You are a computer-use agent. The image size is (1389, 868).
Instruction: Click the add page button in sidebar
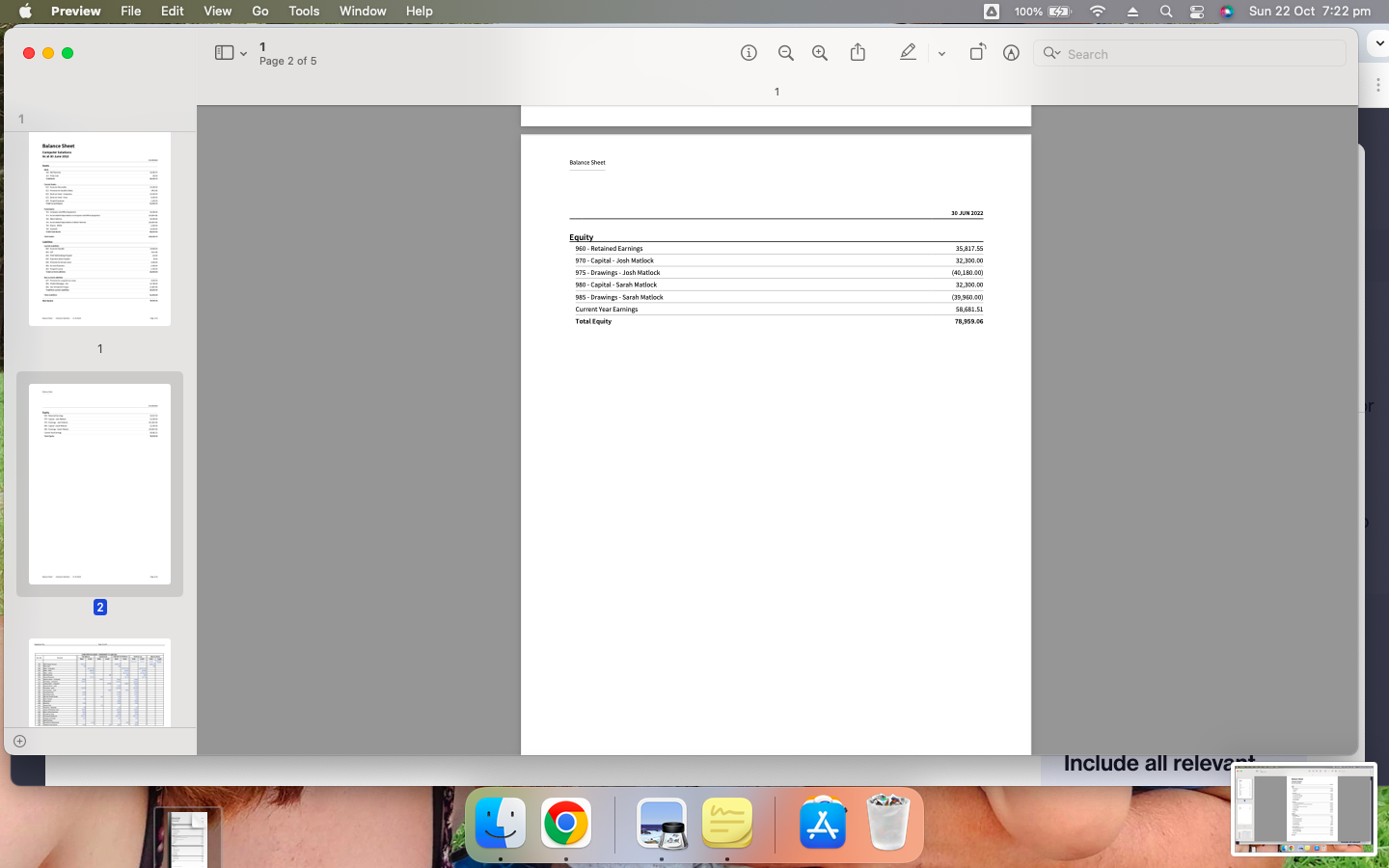19,742
